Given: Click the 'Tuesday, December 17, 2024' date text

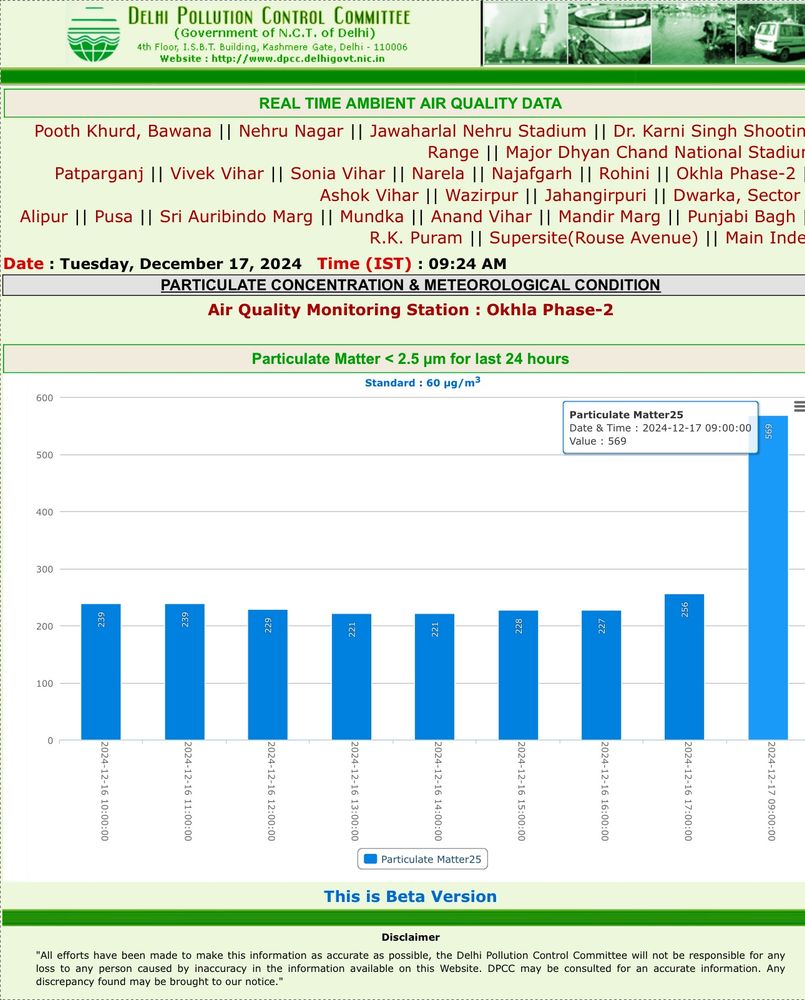Looking at the screenshot, I should tap(181, 264).
